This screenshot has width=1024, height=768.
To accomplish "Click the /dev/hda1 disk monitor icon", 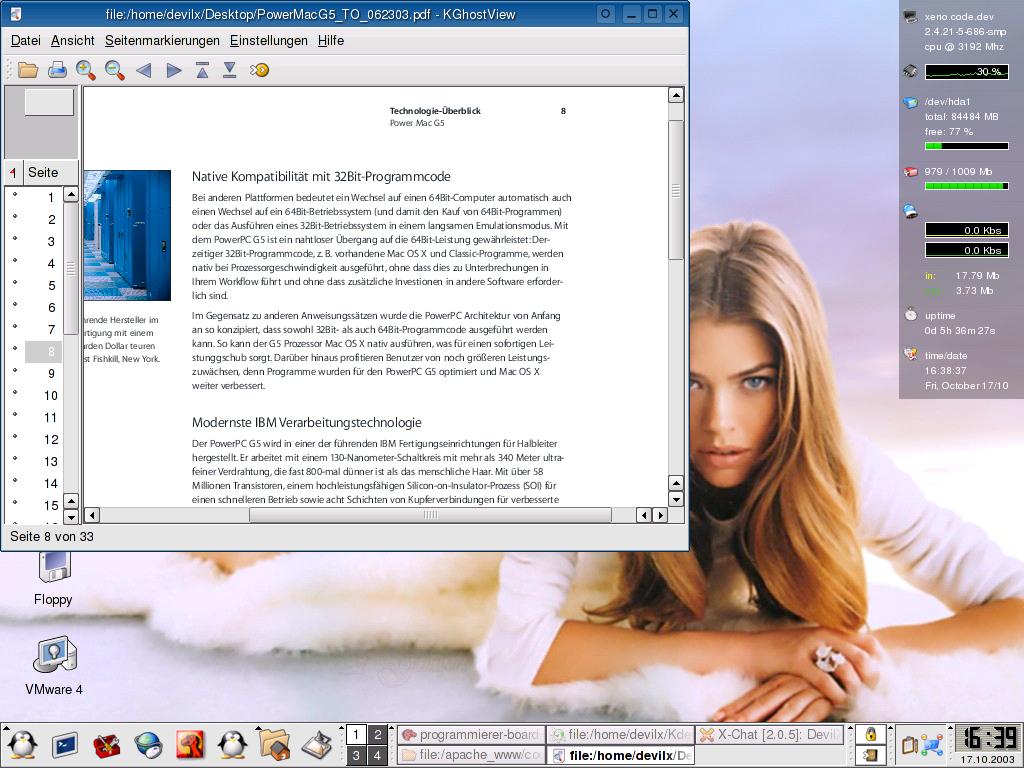I will click(910, 102).
